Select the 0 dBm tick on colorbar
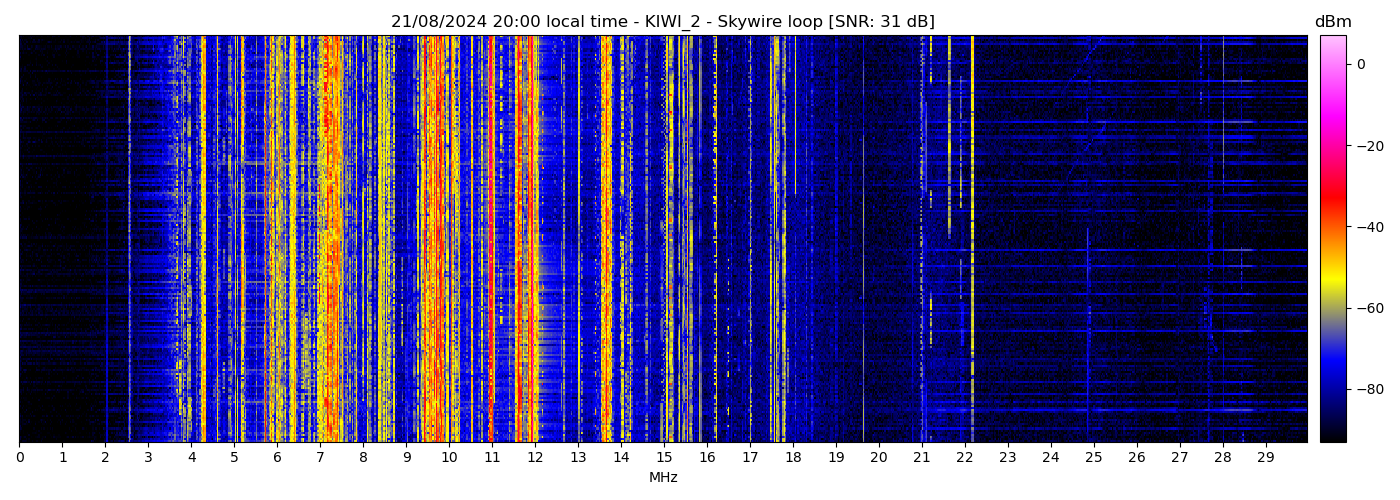Image resolution: width=1400 pixels, height=500 pixels. click(x=1361, y=64)
